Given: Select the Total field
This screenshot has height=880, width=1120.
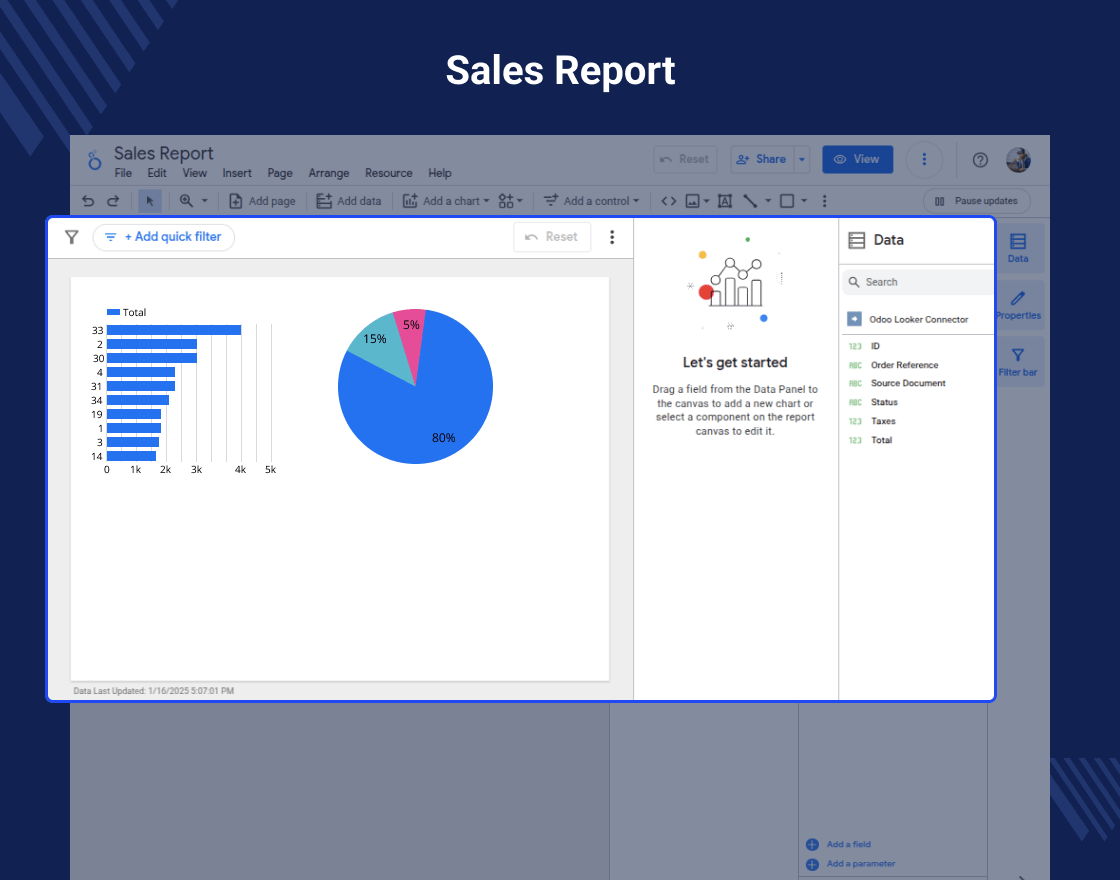Looking at the screenshot, I should [881, 440].
